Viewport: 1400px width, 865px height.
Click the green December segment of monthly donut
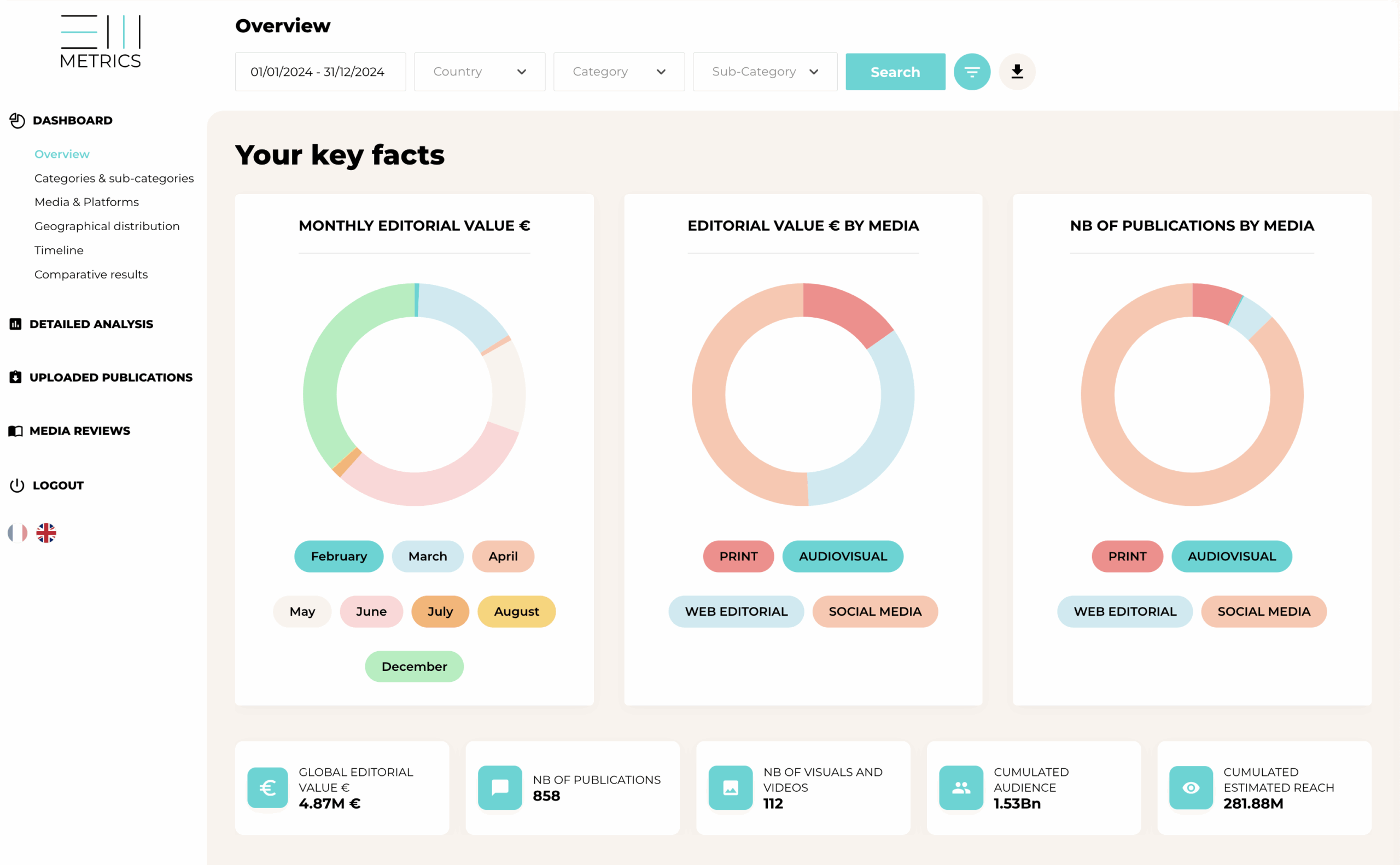(326, 366)
